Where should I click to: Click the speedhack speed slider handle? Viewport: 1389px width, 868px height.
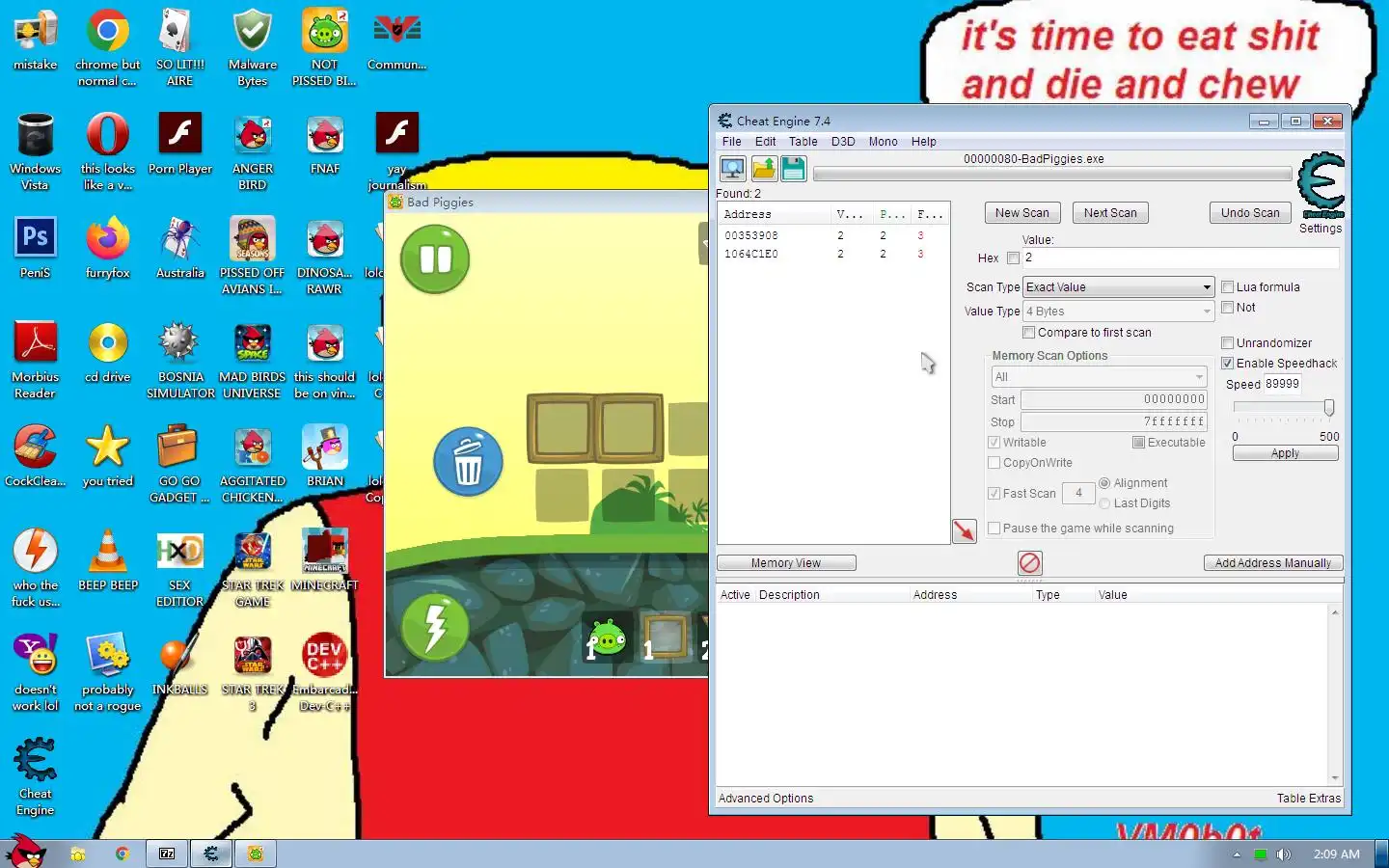(1329, 408)
